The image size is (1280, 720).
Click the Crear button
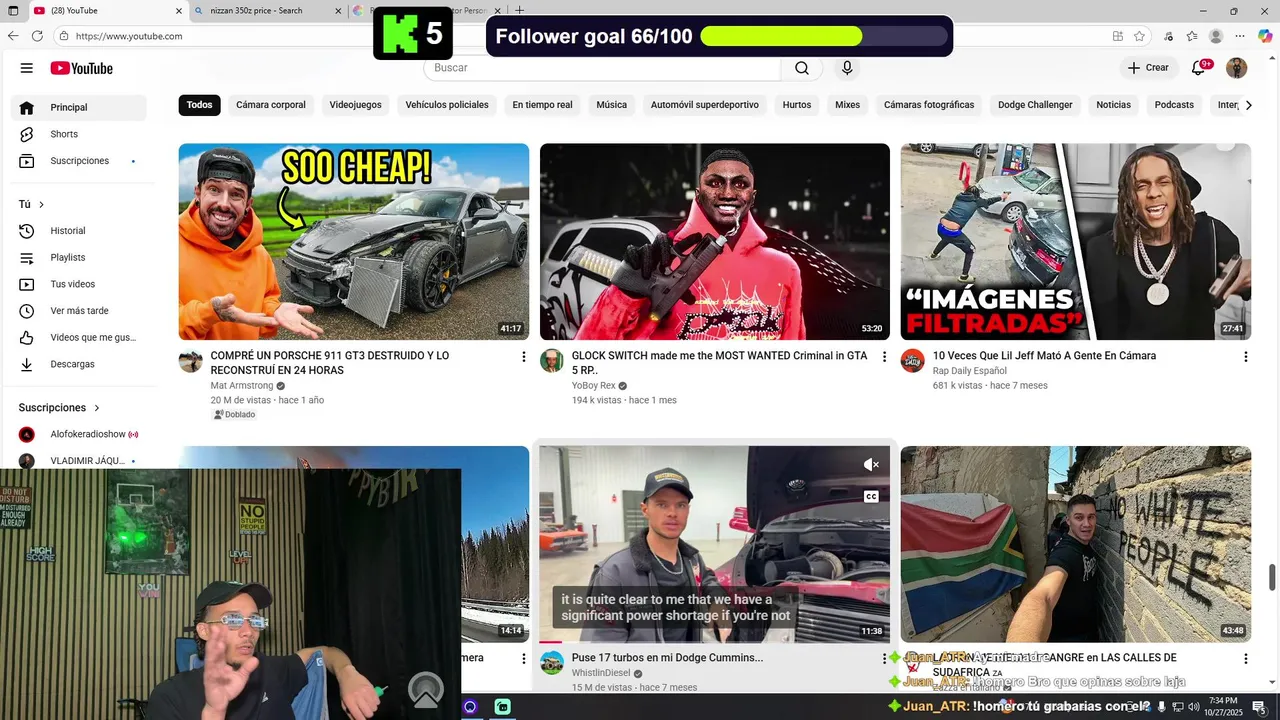(x=1147, y=68)
